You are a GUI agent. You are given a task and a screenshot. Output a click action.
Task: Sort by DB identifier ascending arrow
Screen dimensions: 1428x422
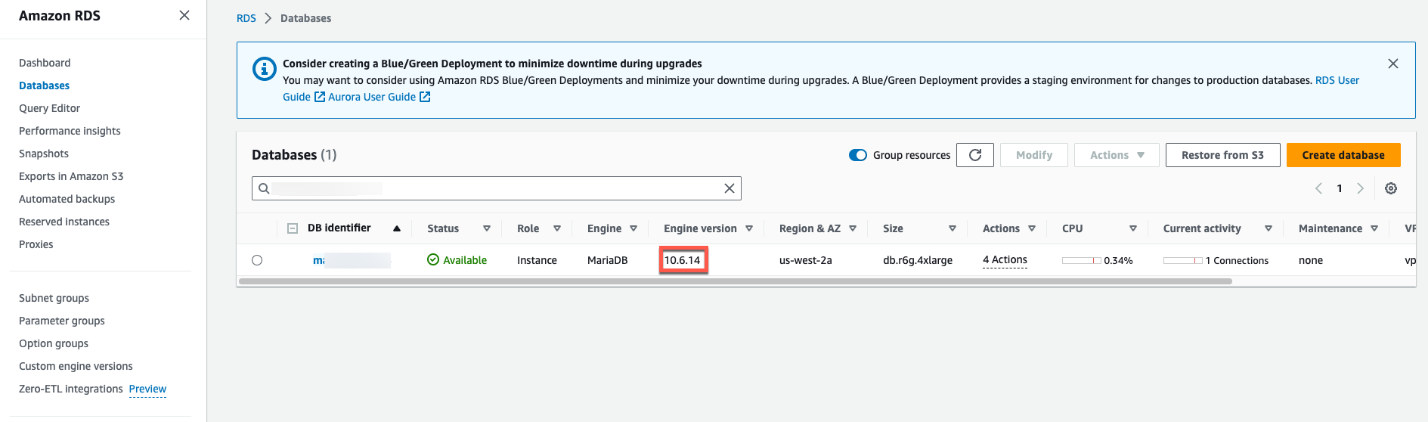coord(397,228)
